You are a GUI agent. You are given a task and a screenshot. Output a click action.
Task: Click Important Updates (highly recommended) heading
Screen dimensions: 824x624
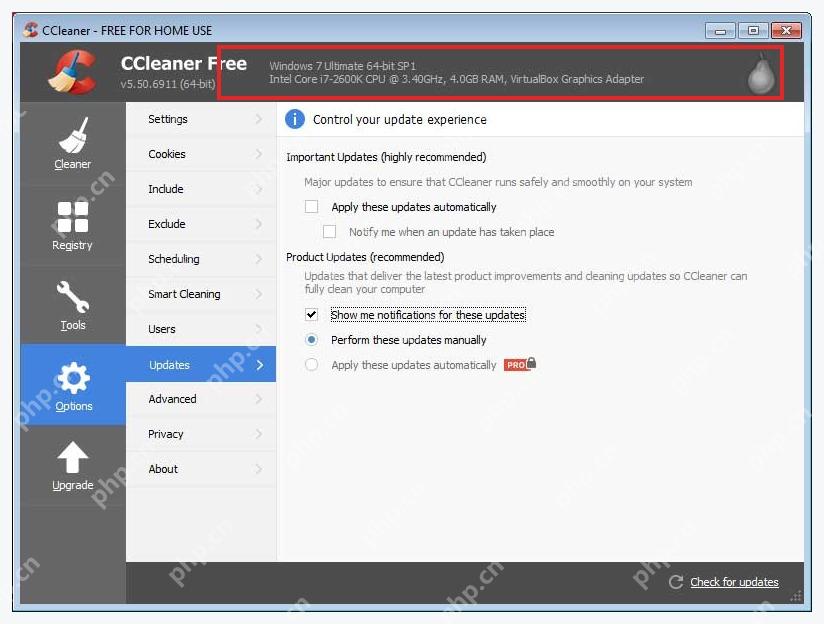click(x=386, y=157)
